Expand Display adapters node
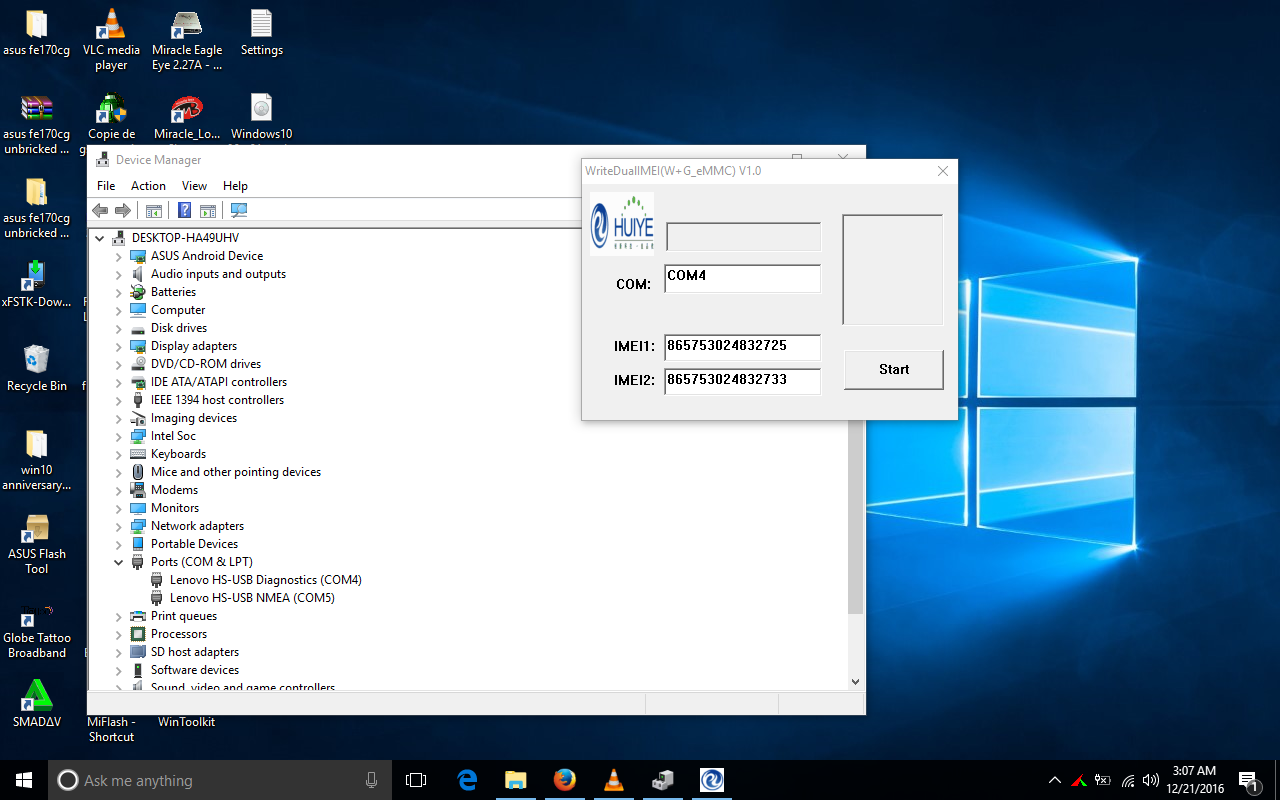Screen dimensions: 1280x800 [x=118, y=346]
